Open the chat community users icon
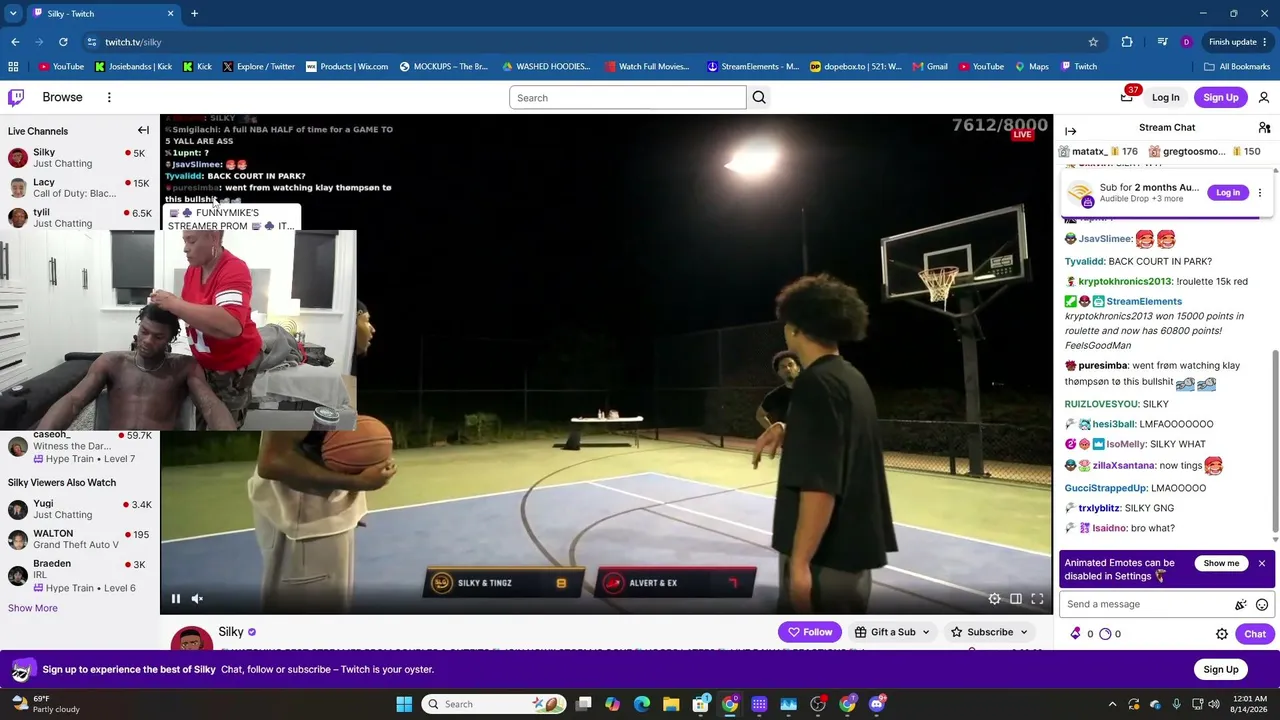The width and height of the screenshot is (1280, 720). click(1264, 128)
